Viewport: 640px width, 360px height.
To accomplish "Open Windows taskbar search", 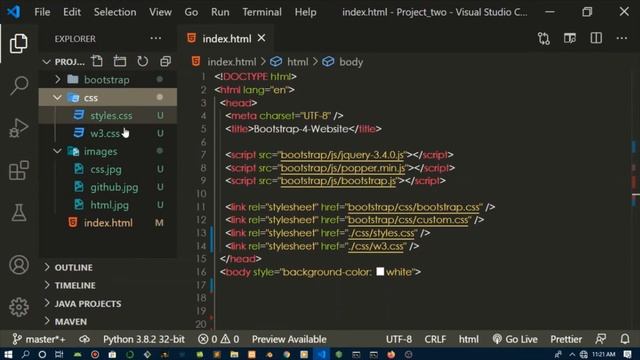I will (x=25, y=354).
